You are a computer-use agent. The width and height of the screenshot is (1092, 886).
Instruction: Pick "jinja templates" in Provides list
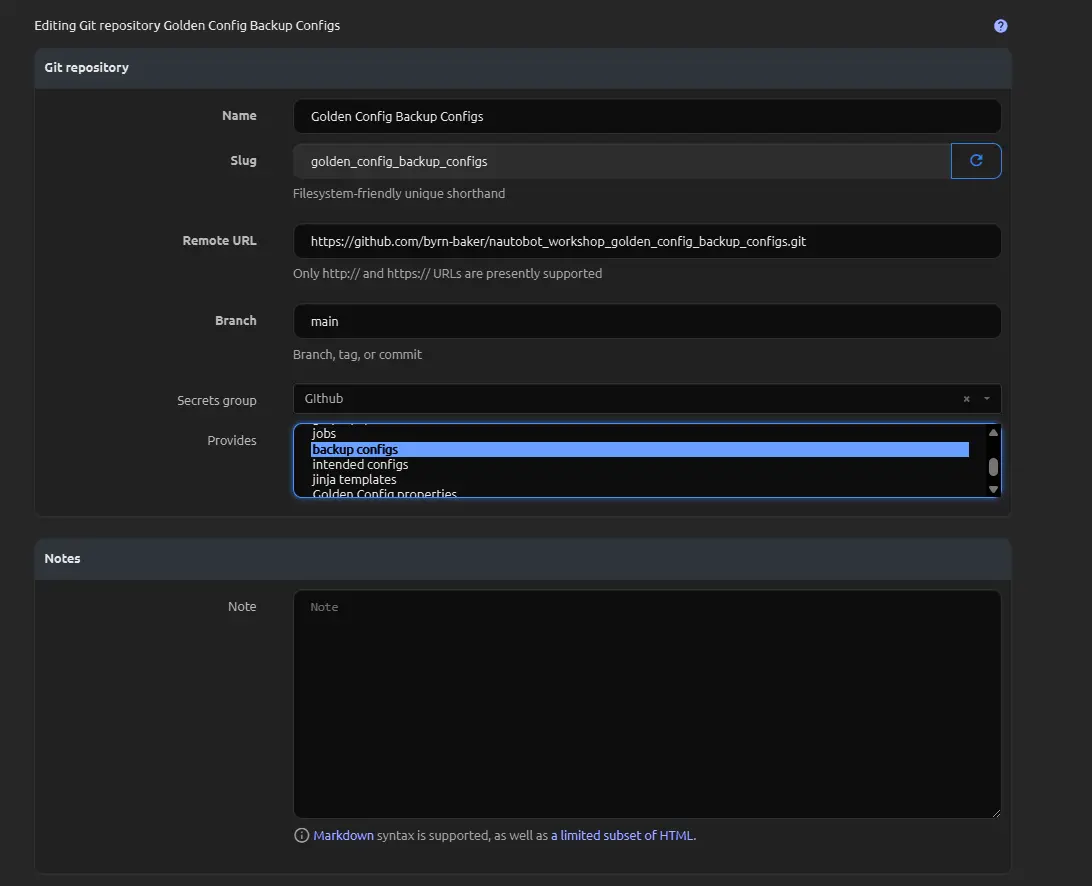click(x=354, y=480)
